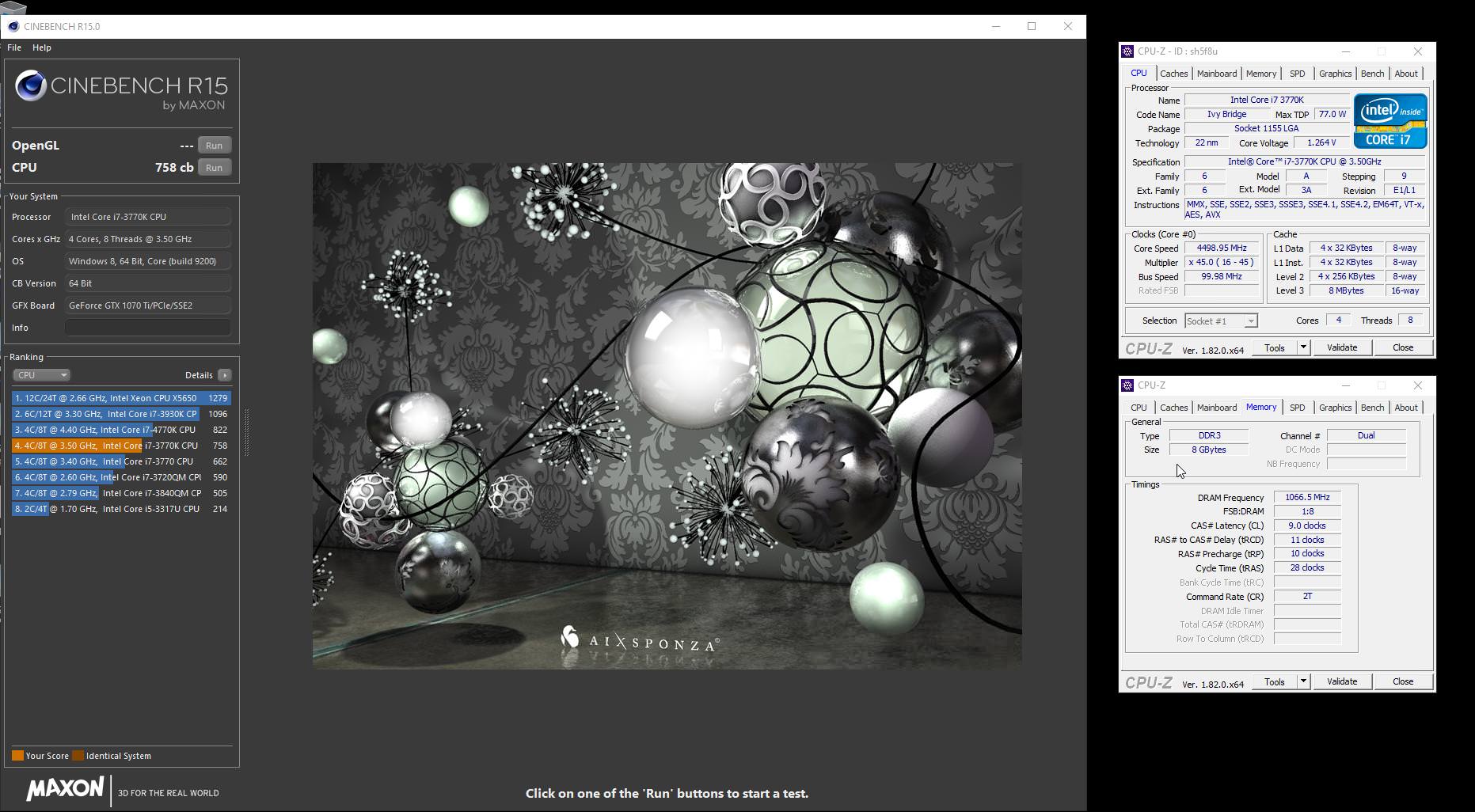Click Tools button in upper CPU-Z window
1475x812 pixels.
(1274, 347)
